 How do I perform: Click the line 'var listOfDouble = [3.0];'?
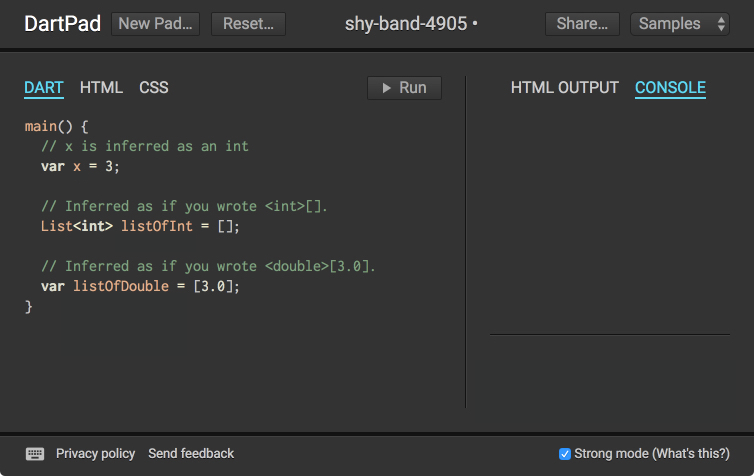coord(140,286)
